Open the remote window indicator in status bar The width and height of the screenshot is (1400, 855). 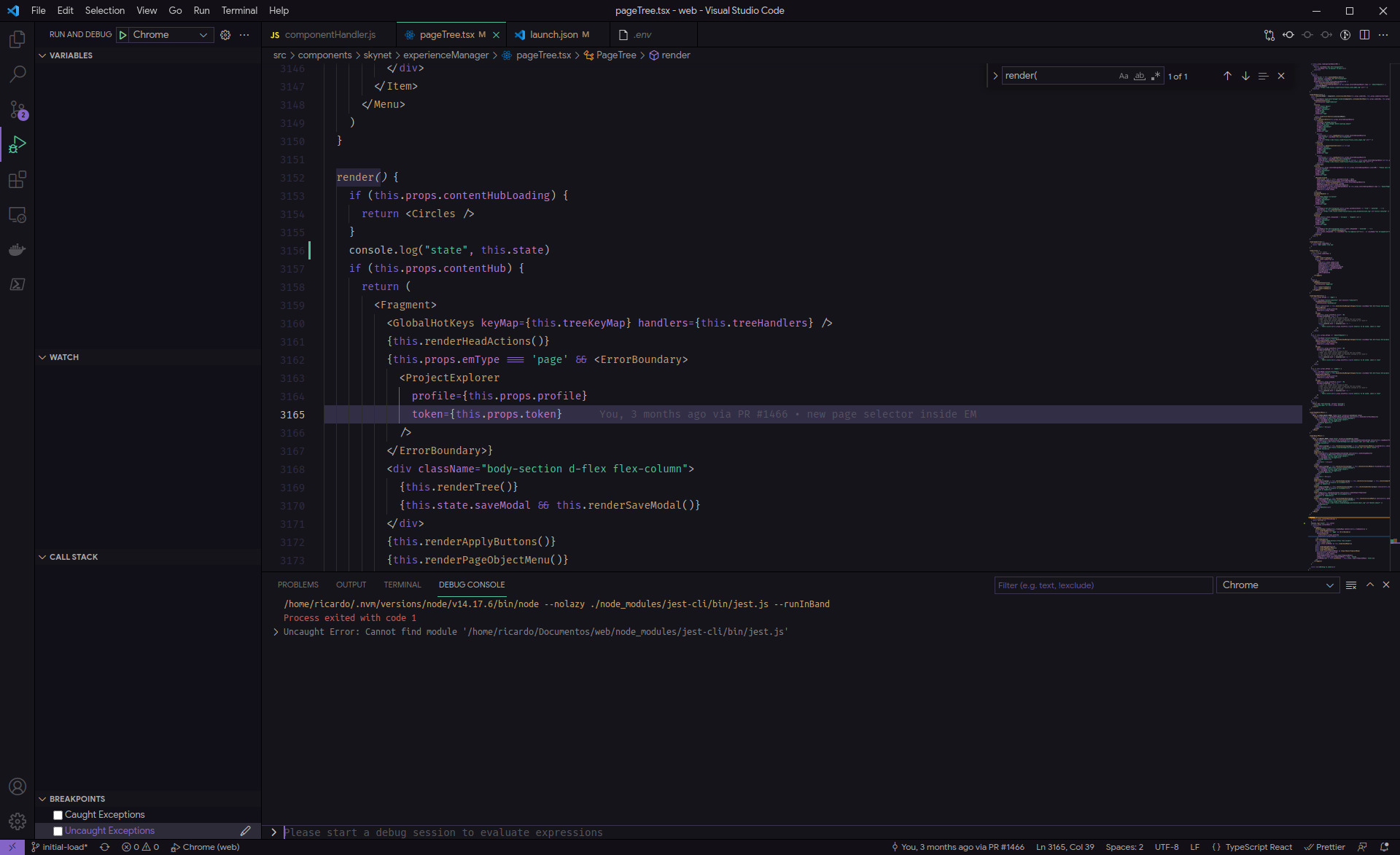[12, 847]
